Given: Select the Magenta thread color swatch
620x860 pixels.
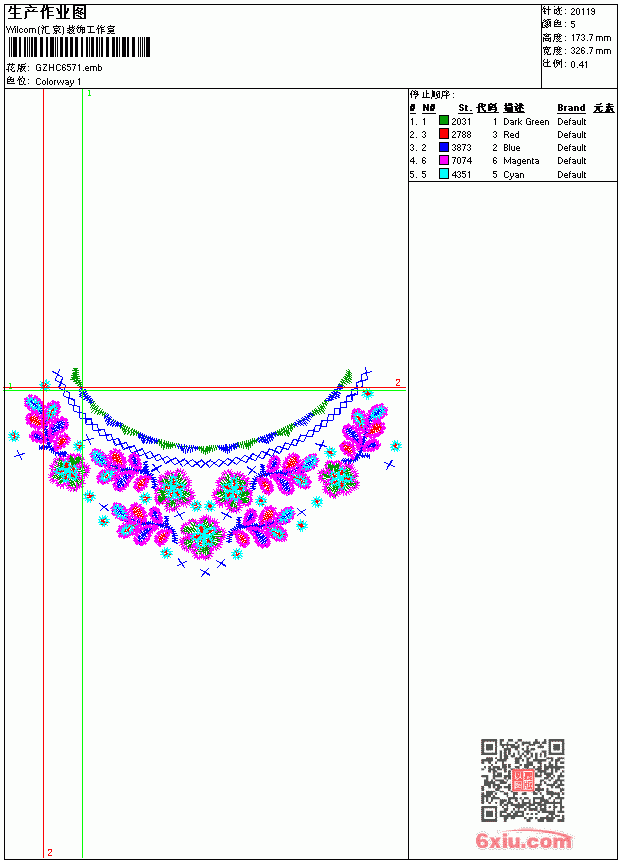Looking at the screenshot, I should point(444,160).
